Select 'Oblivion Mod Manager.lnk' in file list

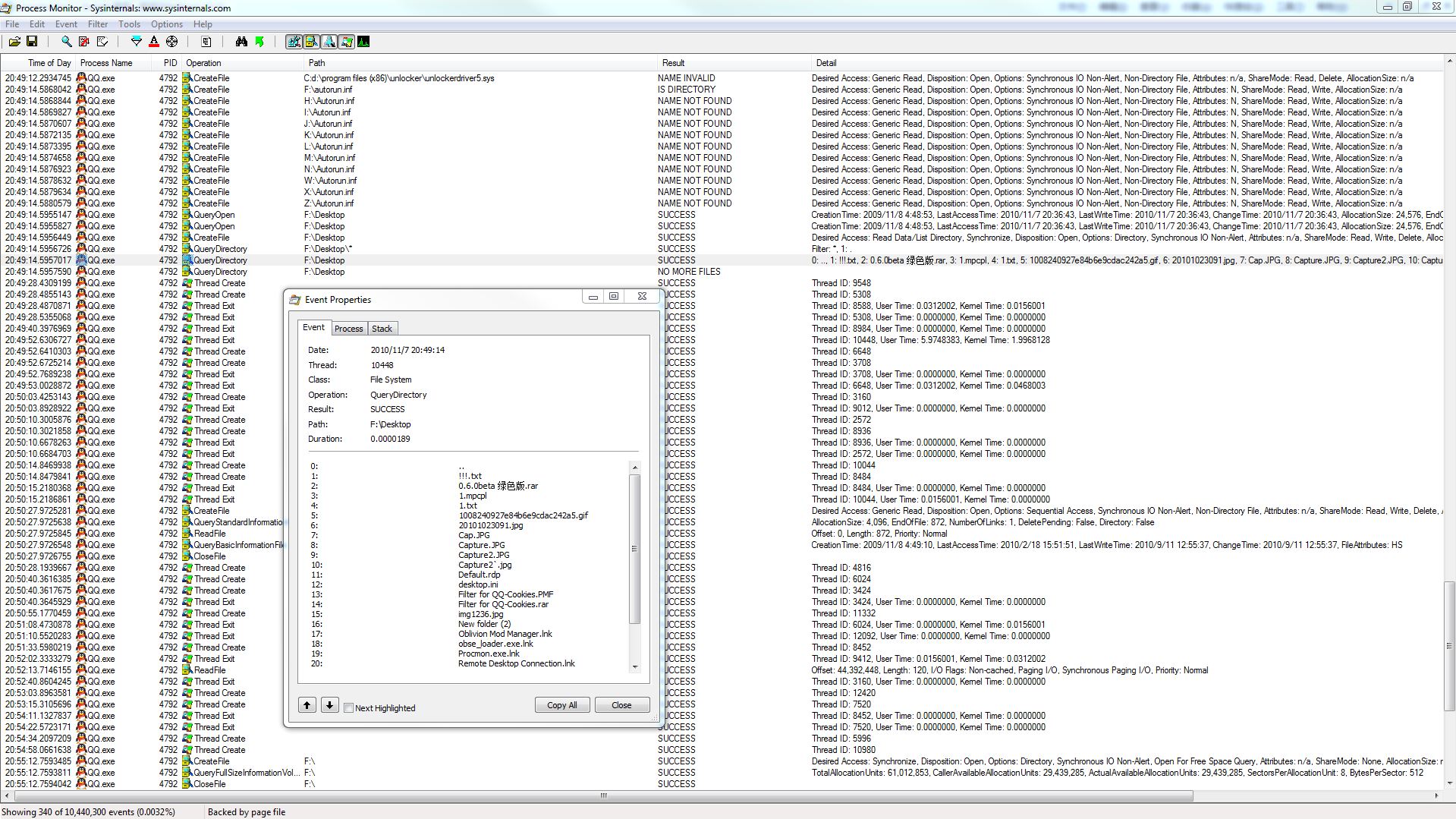pyautogui.click(x=505, y=634)
